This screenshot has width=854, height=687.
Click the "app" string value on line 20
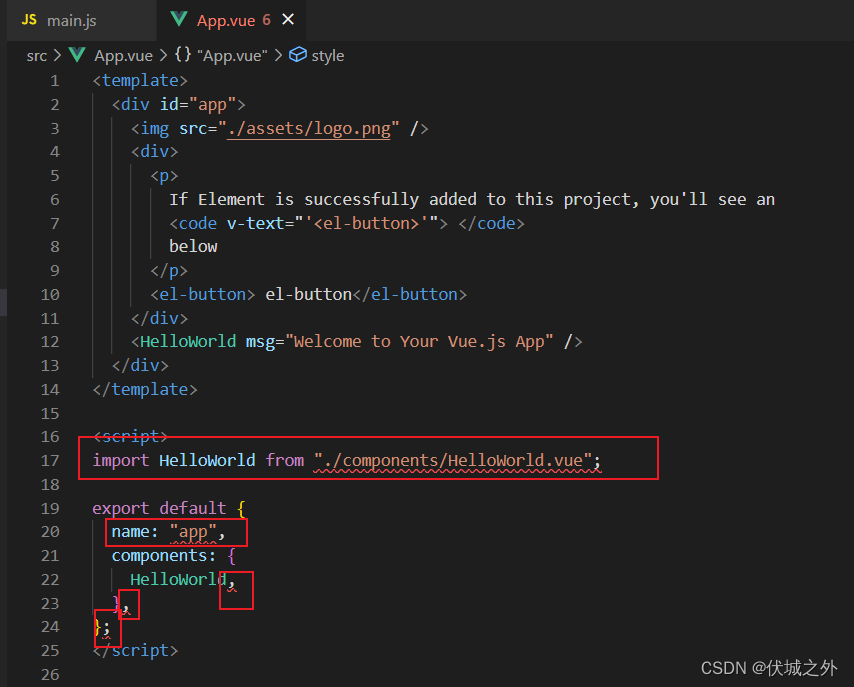pyautogui.click(x=193, y=532)
